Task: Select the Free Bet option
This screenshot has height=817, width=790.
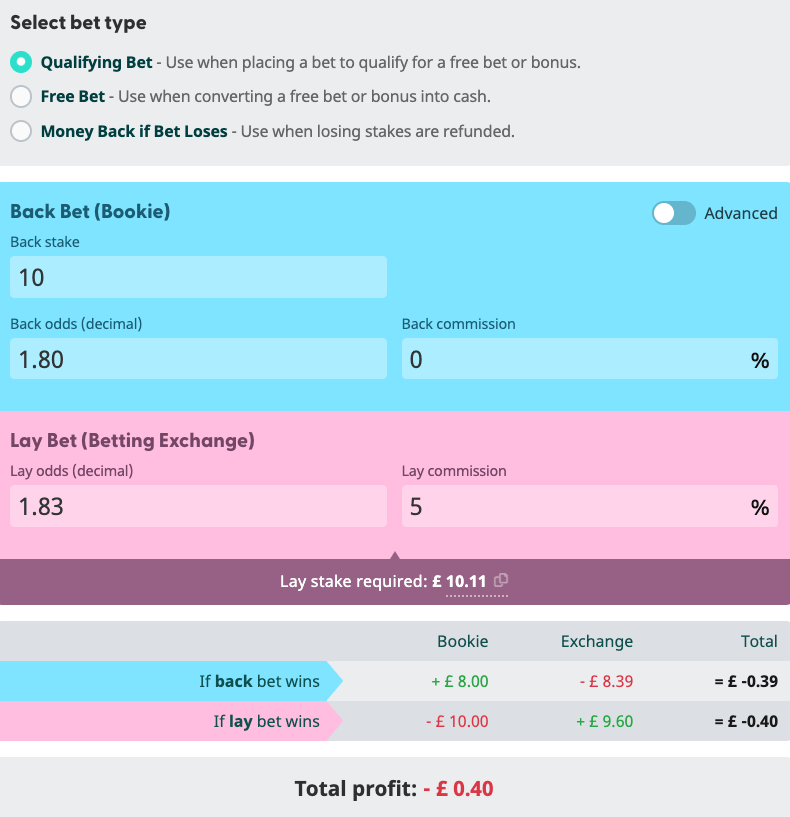Action: [x=21, y=96]
